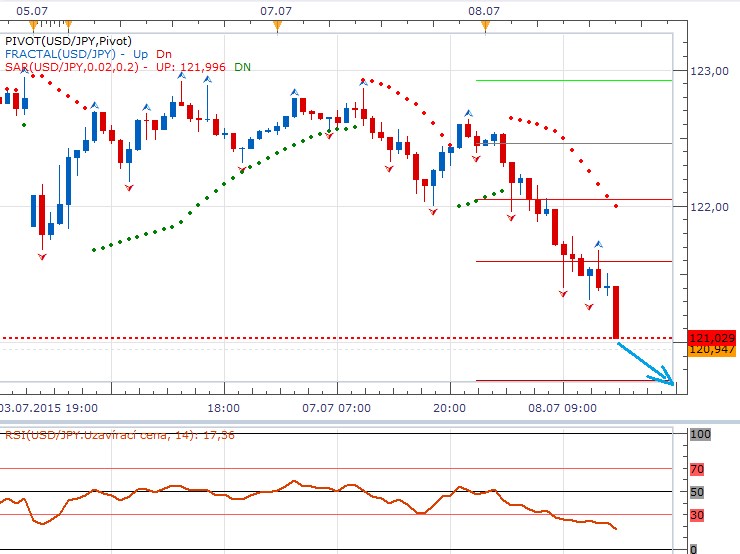Select the PIVOT(USD/JPY,Pivot) indicator label
Image resolution: width=740 pixels, height=554 pixels.
[70, 40]
